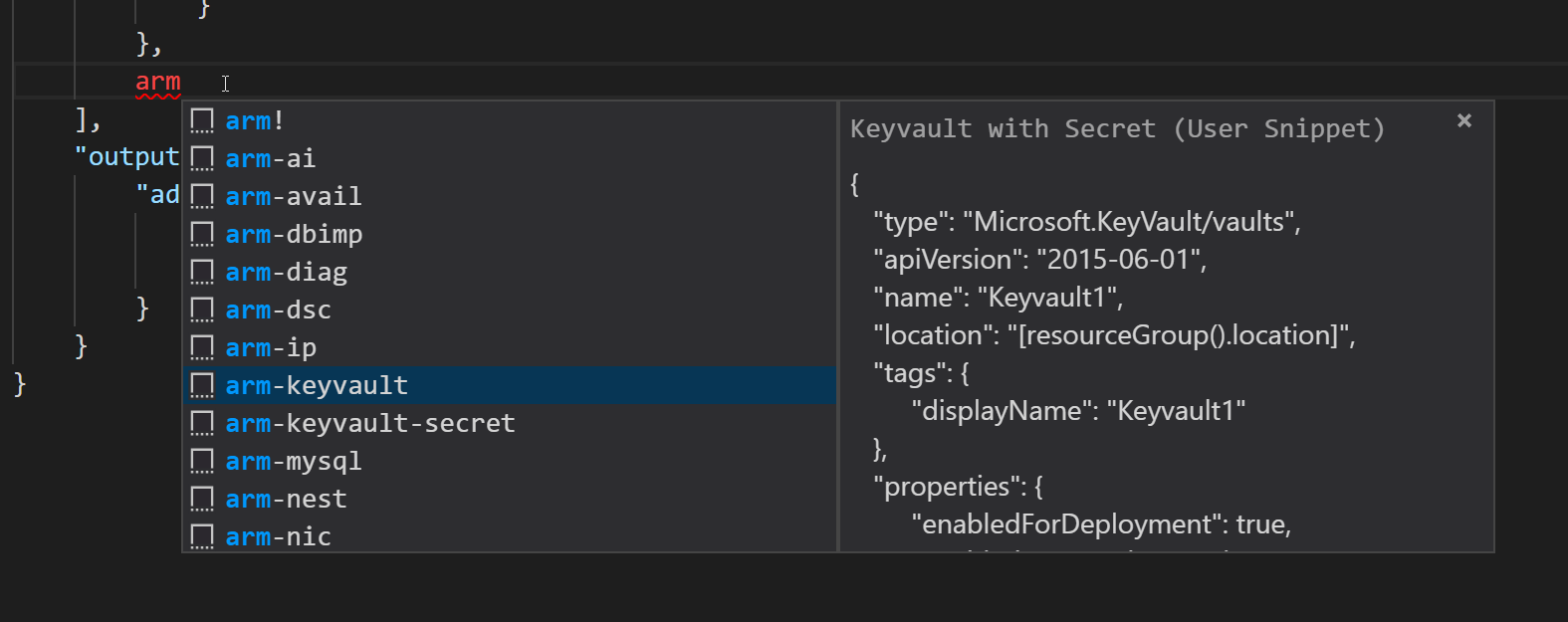Close the Keyvault snippet details panel
Image resolution: width=1568 pixels, height=622 pixels.
point(1463,120)
